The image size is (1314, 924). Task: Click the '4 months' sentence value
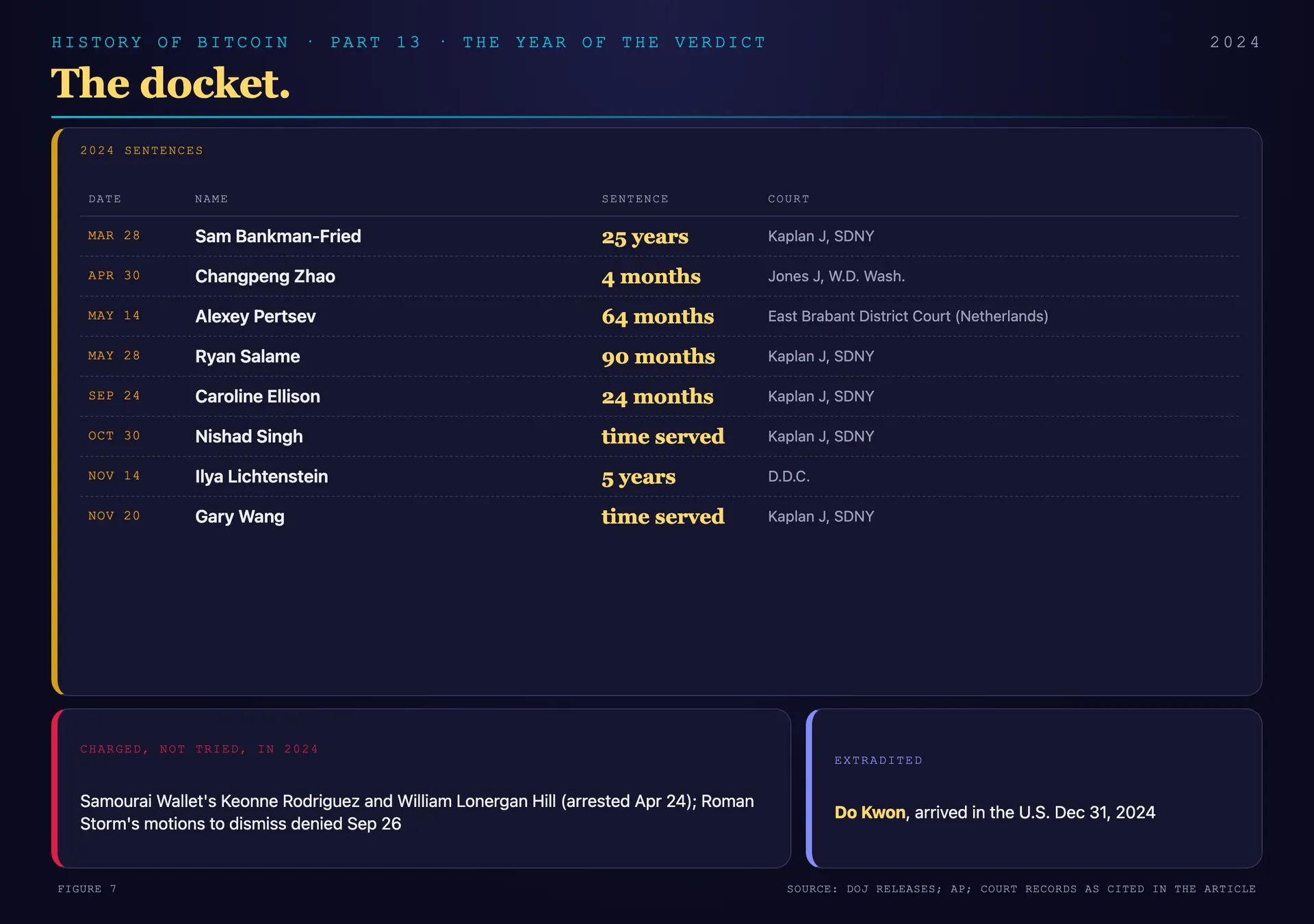click(x=651, y=277)
